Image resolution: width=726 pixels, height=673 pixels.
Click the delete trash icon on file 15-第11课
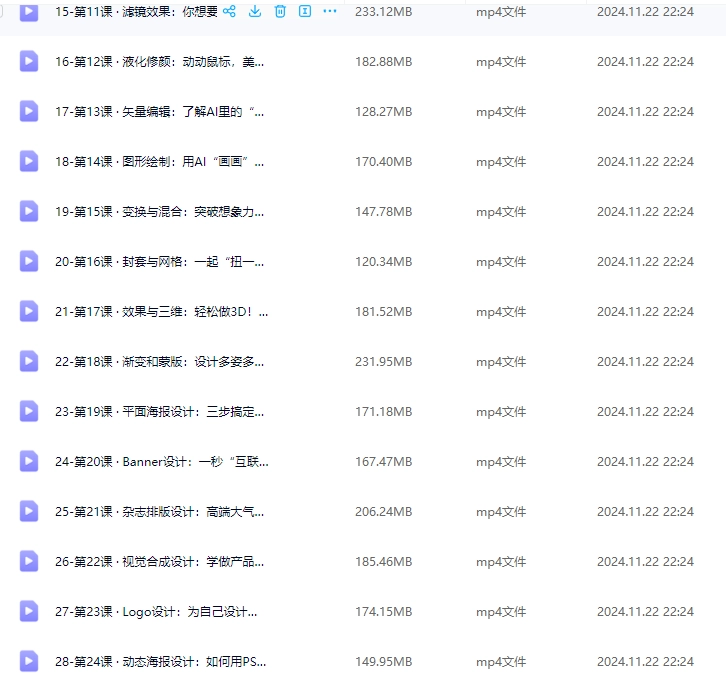click(280, 11)
